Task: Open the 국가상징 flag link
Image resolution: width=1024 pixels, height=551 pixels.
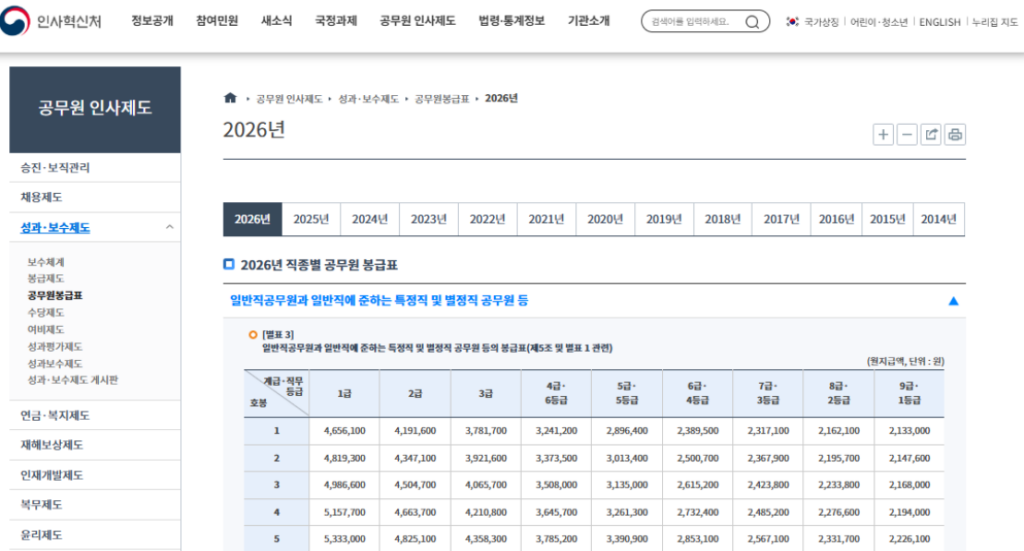Action: pos(813,22)
